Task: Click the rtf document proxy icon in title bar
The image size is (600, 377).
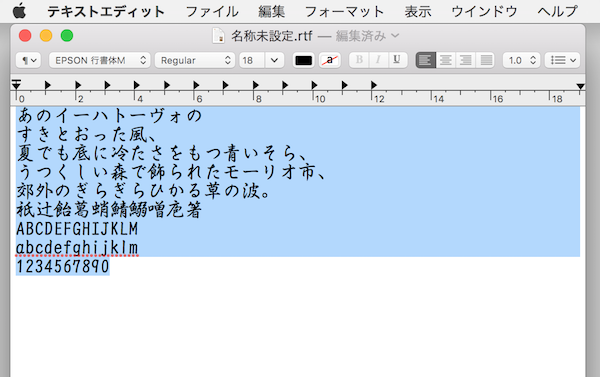Action: [218, 36]
